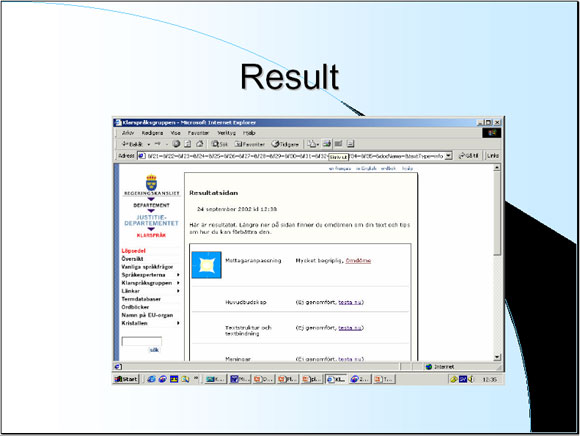The height and width of the screenshot is (436, 580).
Task: Click the page scrollbar down arrow
Action: (497, 357)
